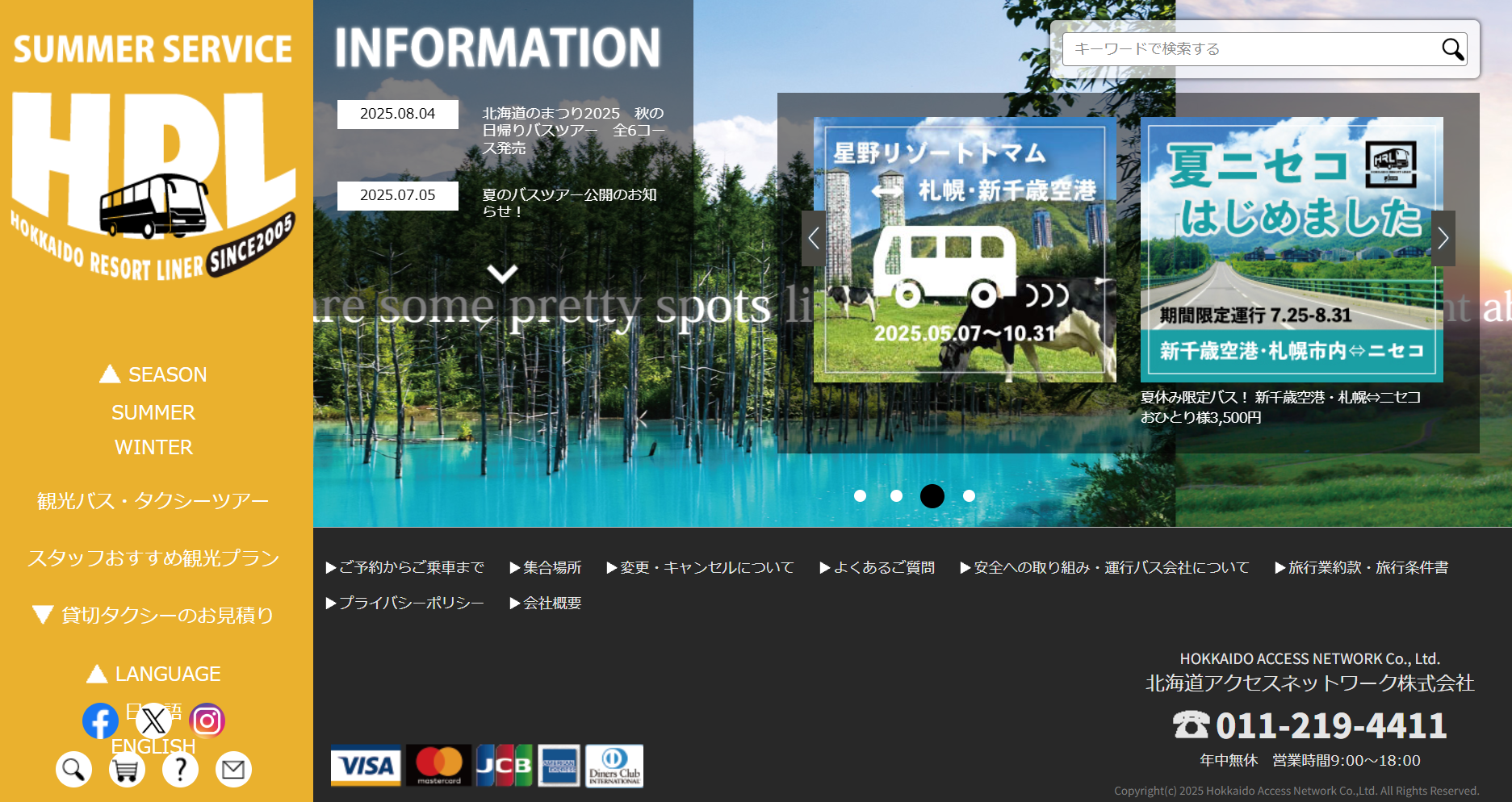Viewport: 1512px width, 802px height.
Task: Open よくあるご質問 link
Action: (x=877, y=567)
